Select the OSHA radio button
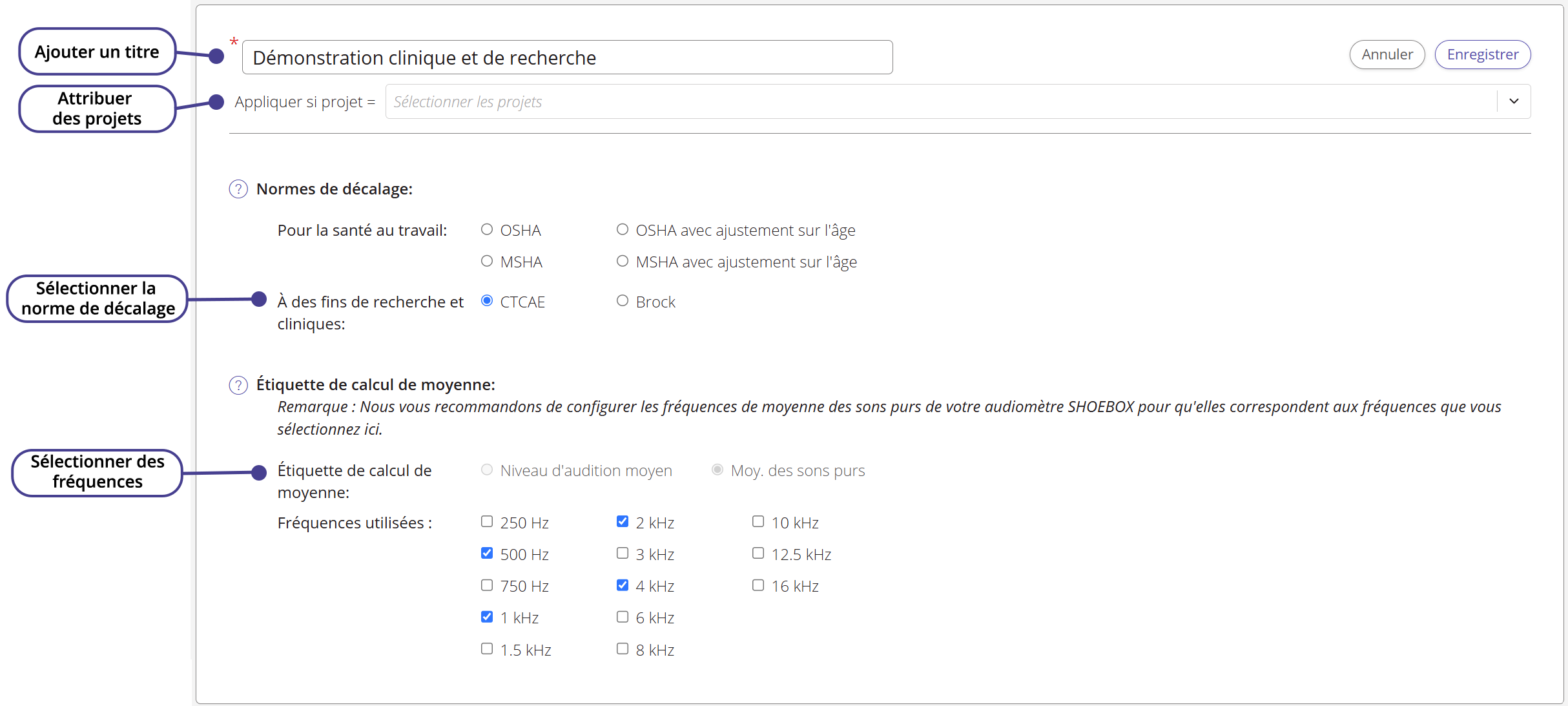The height and width of the screenshot is (706, 1568). coord(487,229)
